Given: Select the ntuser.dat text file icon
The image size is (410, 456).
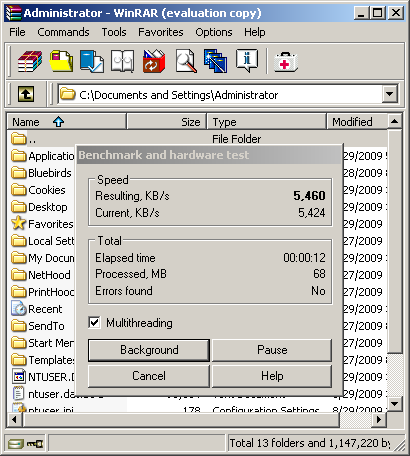Looking at the screenshot, I should pos(18,394).
